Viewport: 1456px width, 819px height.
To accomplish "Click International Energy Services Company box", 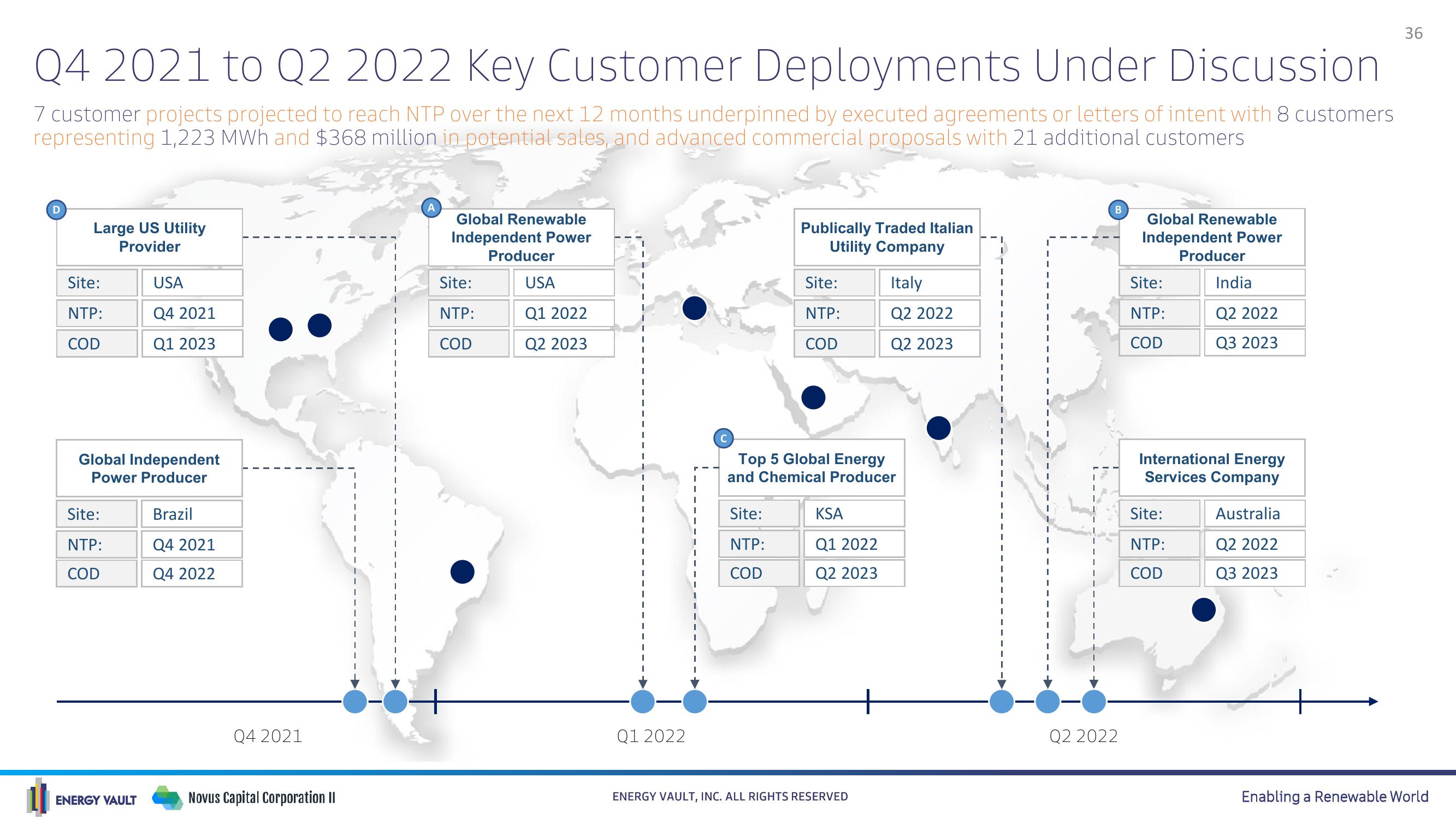I will tap(1212, 467).
